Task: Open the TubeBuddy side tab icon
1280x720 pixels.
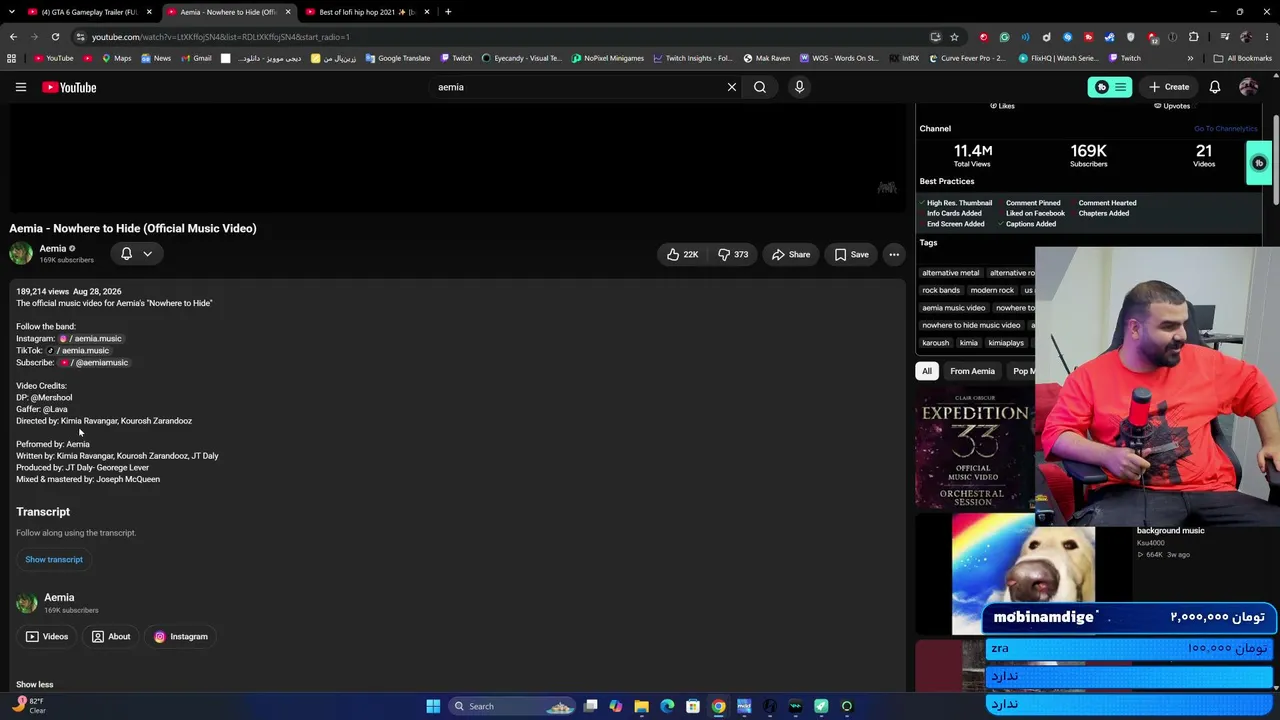Action: tap(1259, 163)
